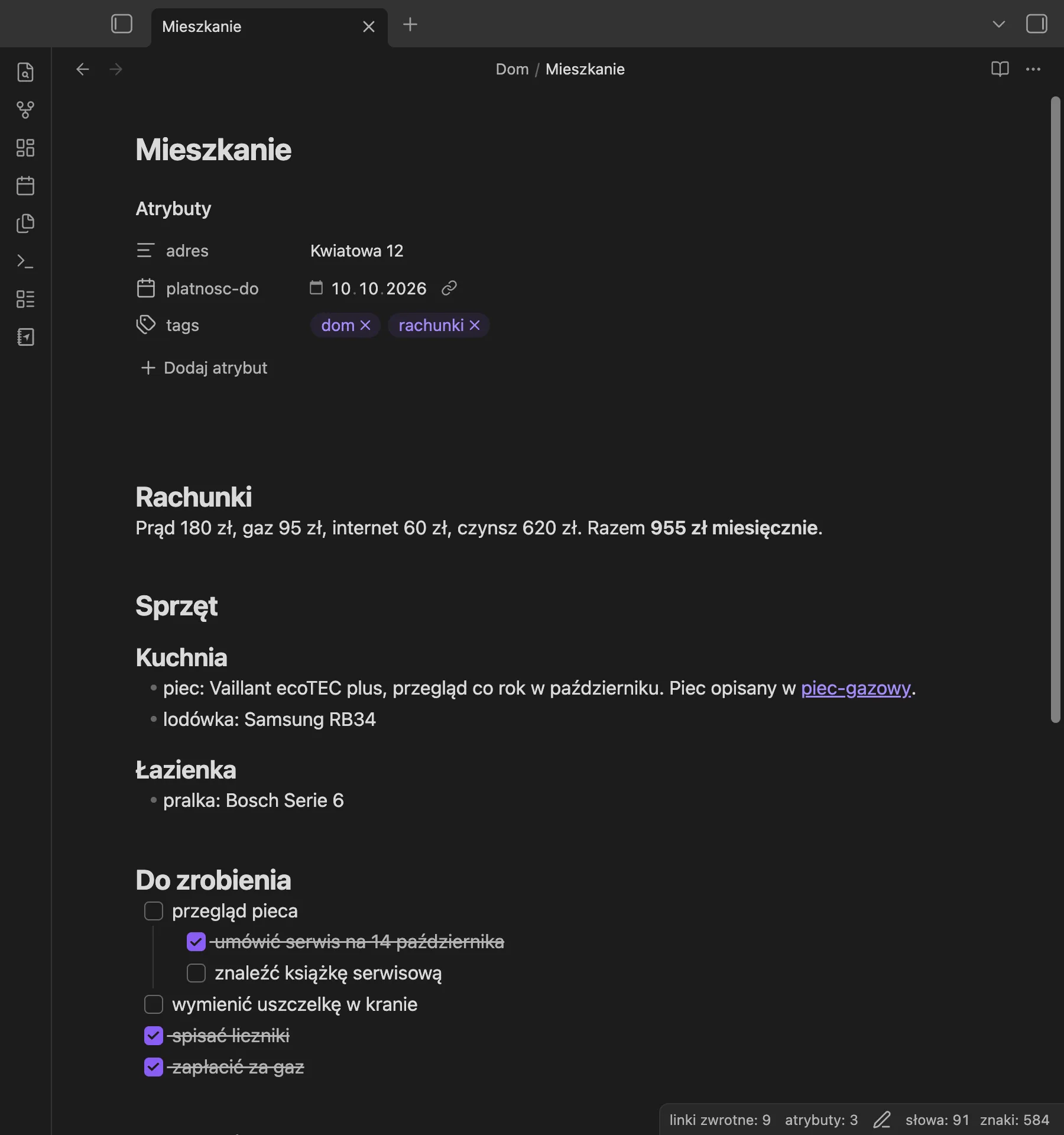Remove the 'rachunki' tag
The width and height of the screenshot is (1064, 1135).
475,325
